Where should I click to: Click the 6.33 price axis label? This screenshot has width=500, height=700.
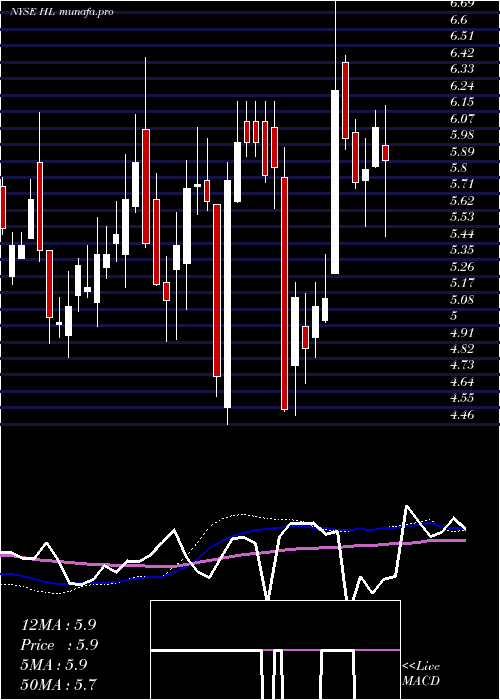(x=462, y=69)
